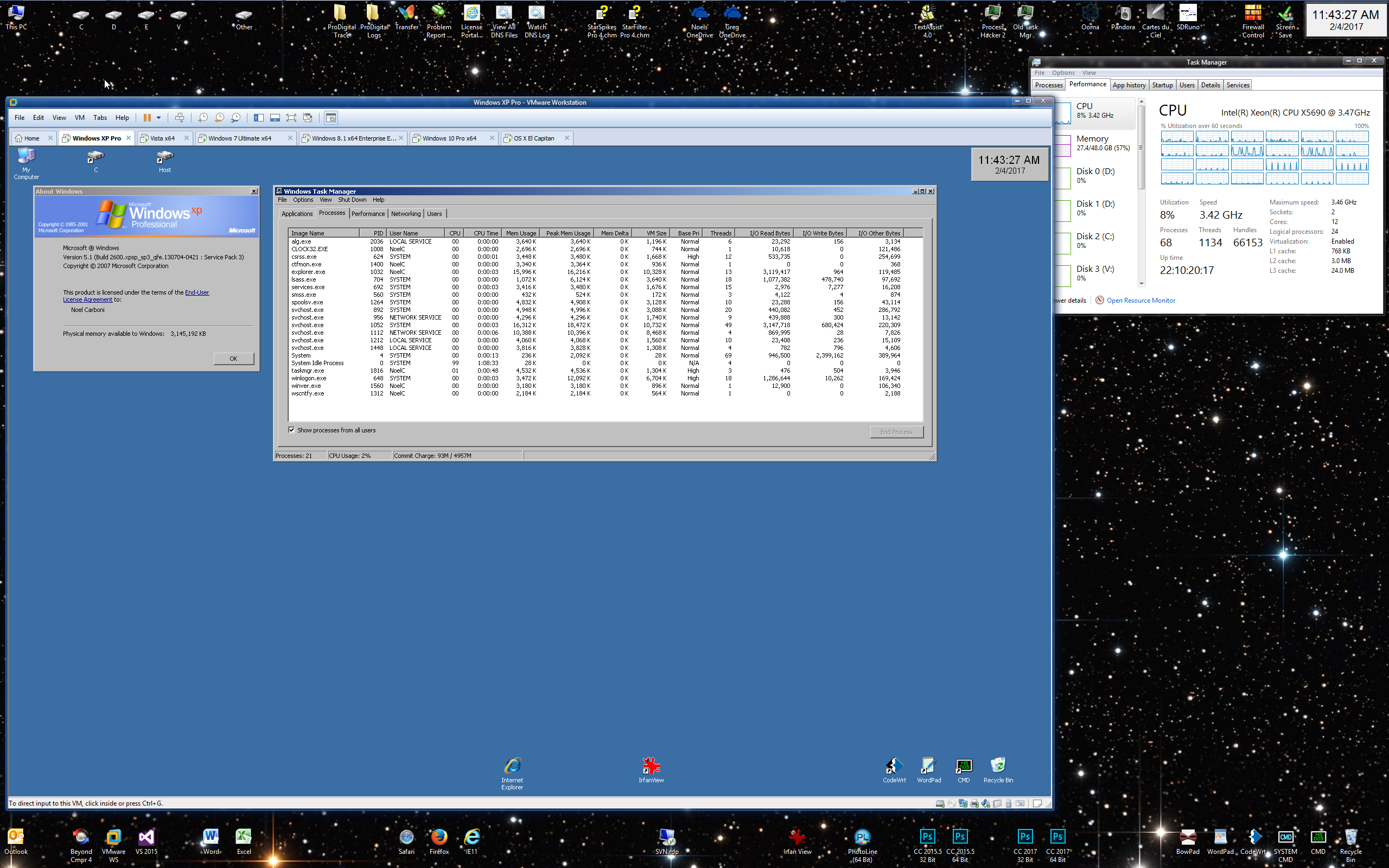Open the End-User License Agreement link
This screenshot has width=1389, height=868.
pos(136,296)
